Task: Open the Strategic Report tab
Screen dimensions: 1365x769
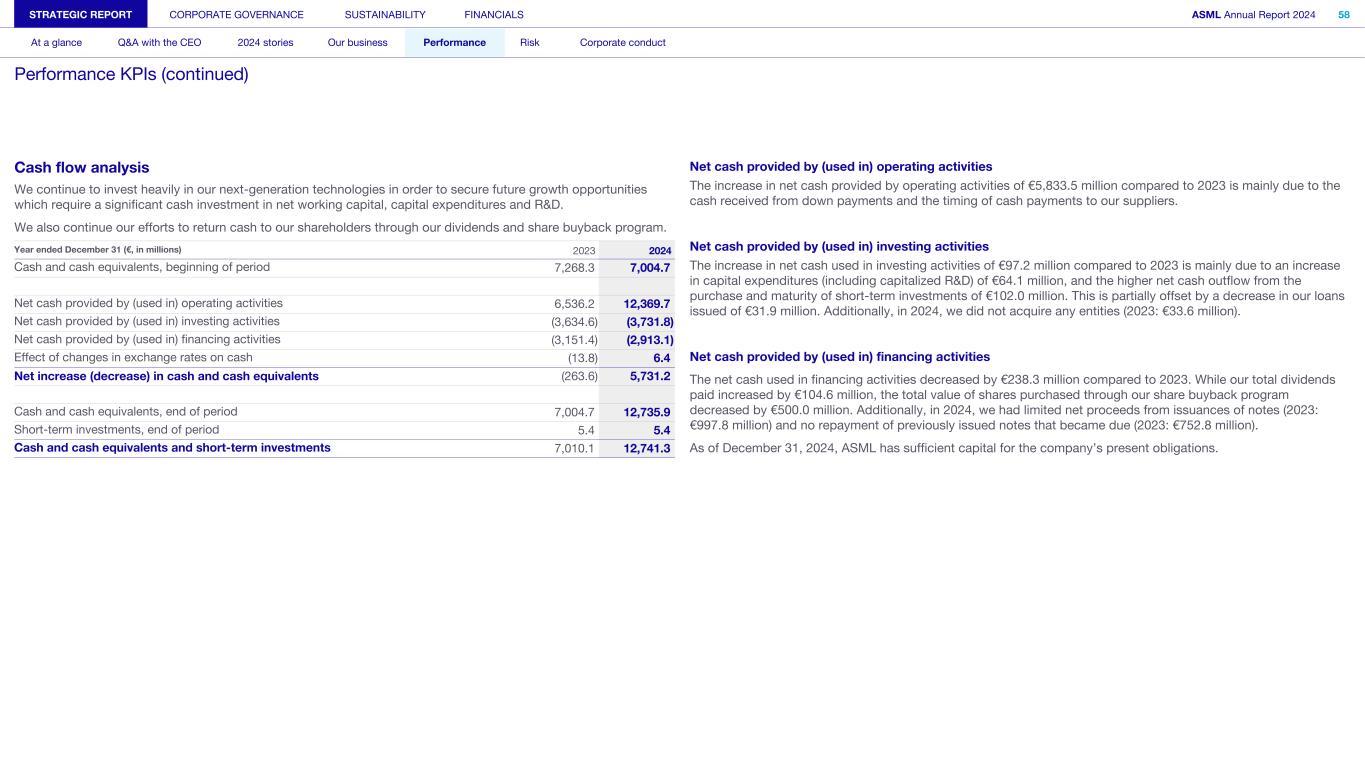Action: [73, 14]
